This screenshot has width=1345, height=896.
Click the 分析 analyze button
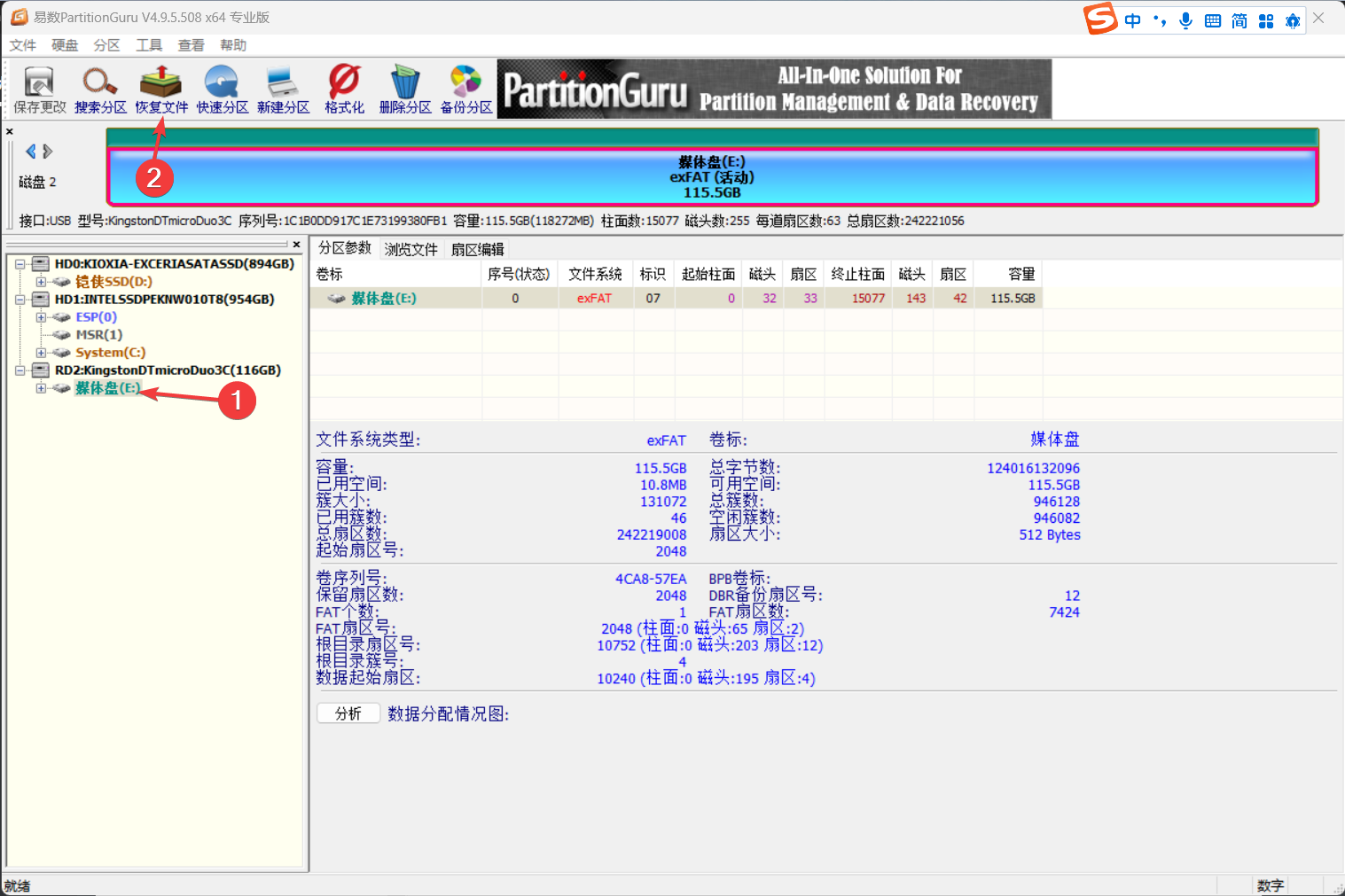point(348,713)
